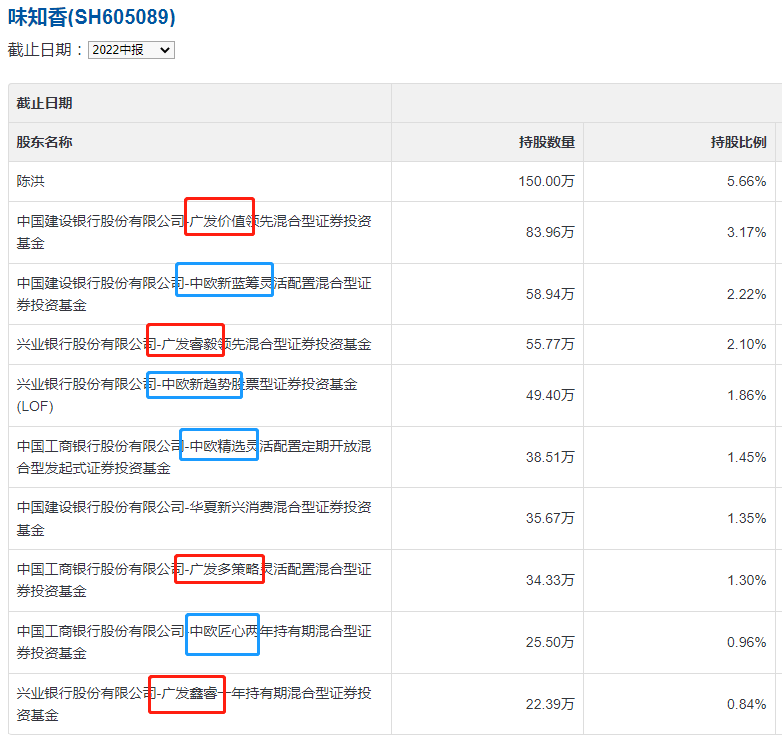The height and width of the screenshot is (742, 782).
Task: Click the 5.66% holding ratio
Action: 747,181
